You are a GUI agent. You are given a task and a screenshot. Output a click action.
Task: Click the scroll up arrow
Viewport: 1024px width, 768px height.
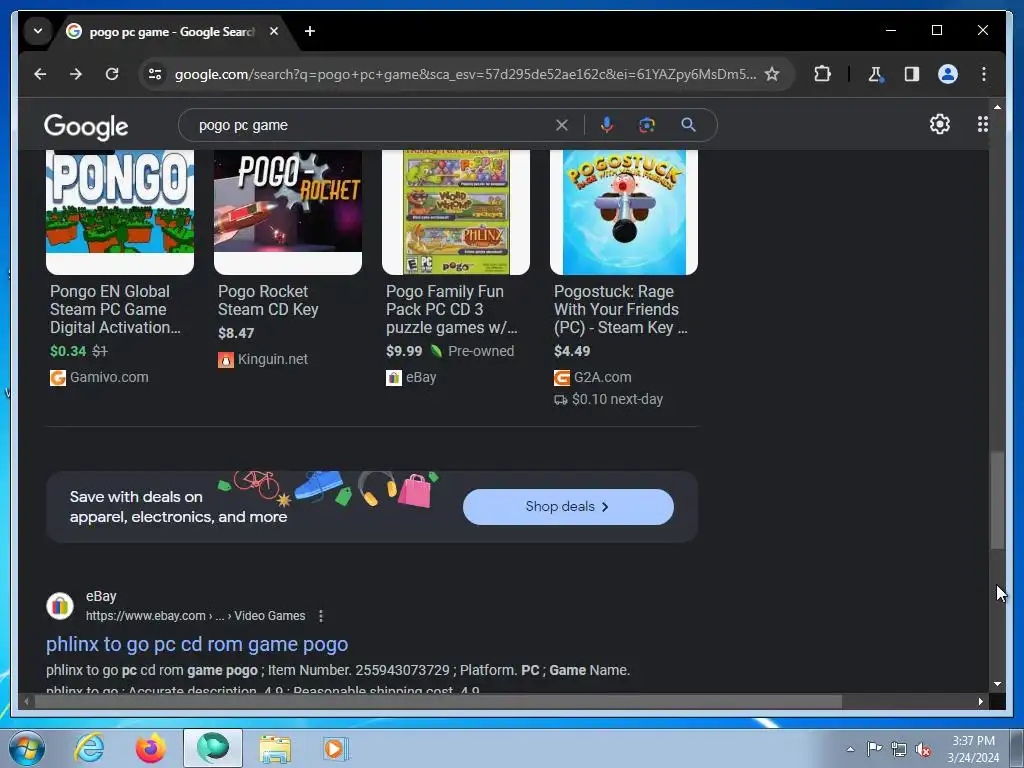click(997, 106)
